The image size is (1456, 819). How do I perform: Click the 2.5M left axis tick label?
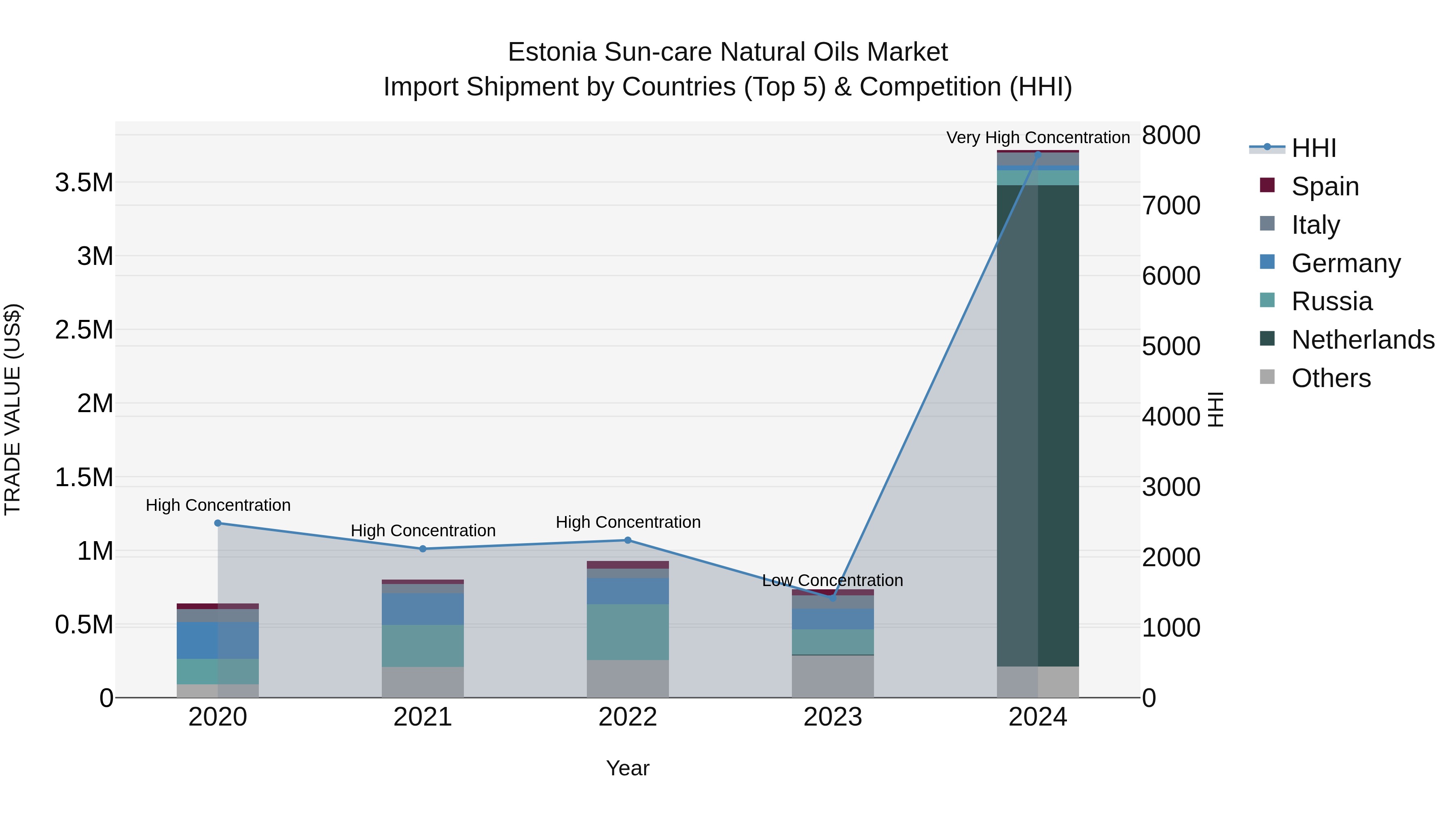(84, 330)
